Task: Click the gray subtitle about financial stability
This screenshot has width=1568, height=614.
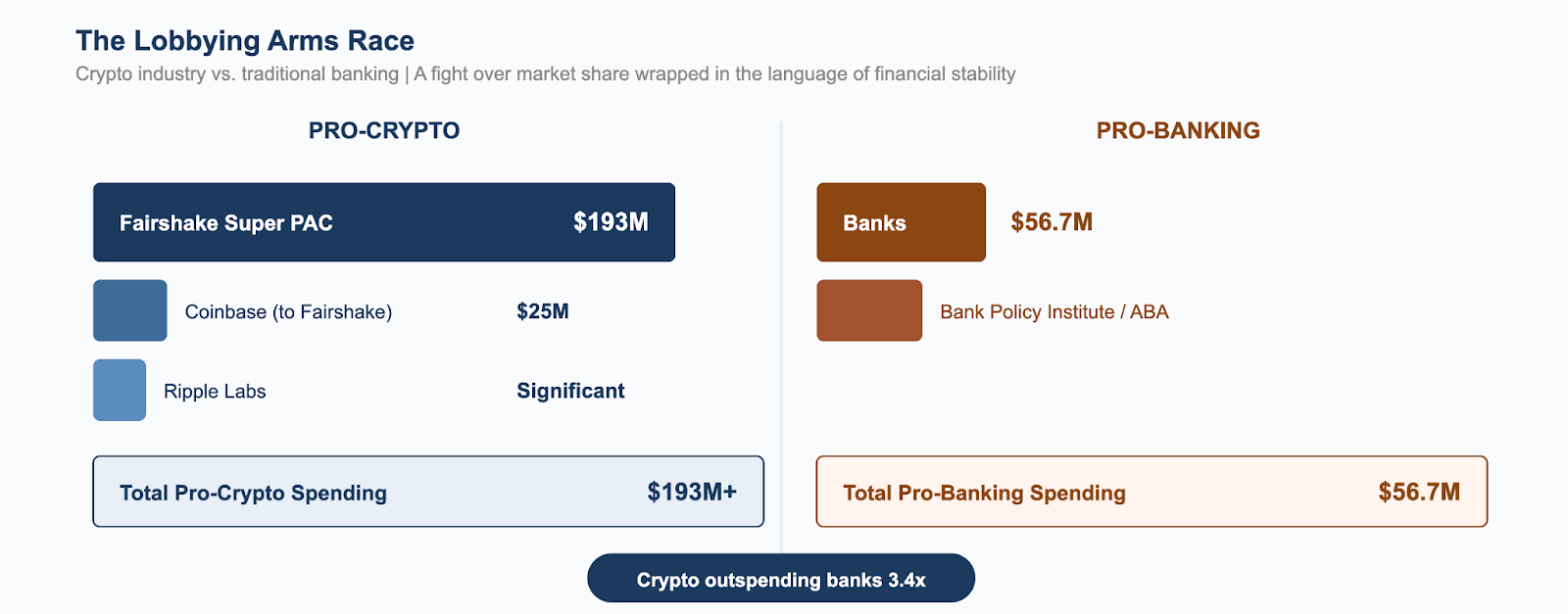Action: 545,74
